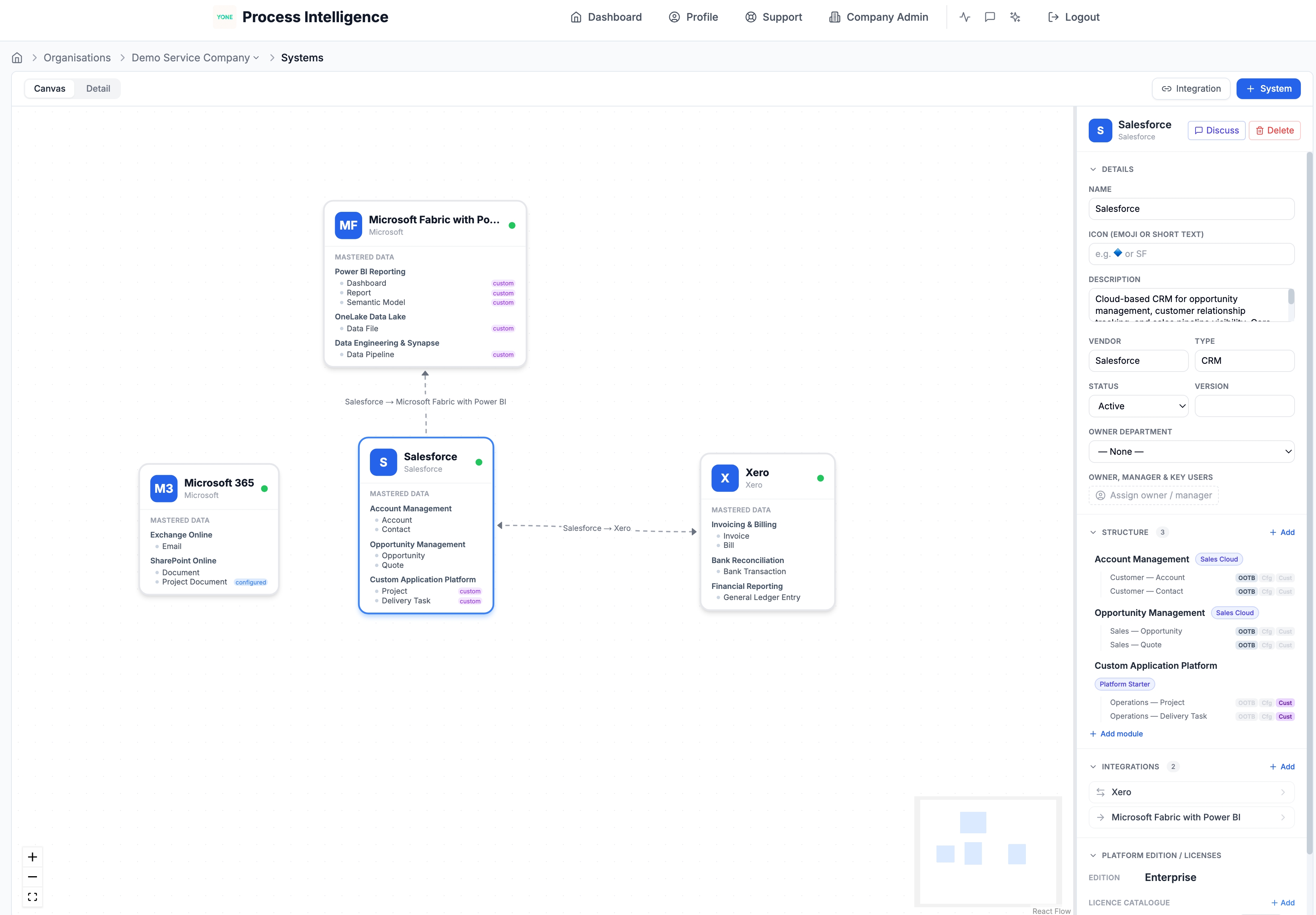This screenshot has width=1316, height=915.
Task: Click the YONE logo icon
Action: 225,17
